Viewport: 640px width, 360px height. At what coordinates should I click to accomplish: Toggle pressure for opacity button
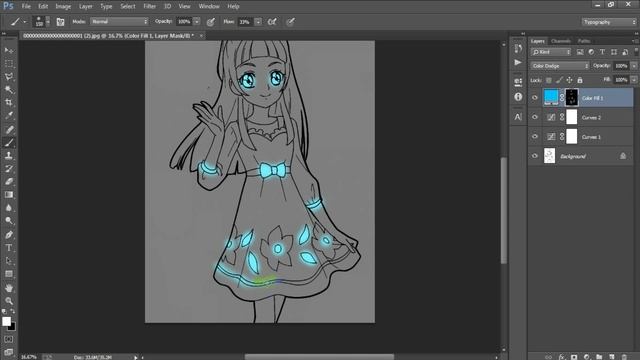point(211,22)
